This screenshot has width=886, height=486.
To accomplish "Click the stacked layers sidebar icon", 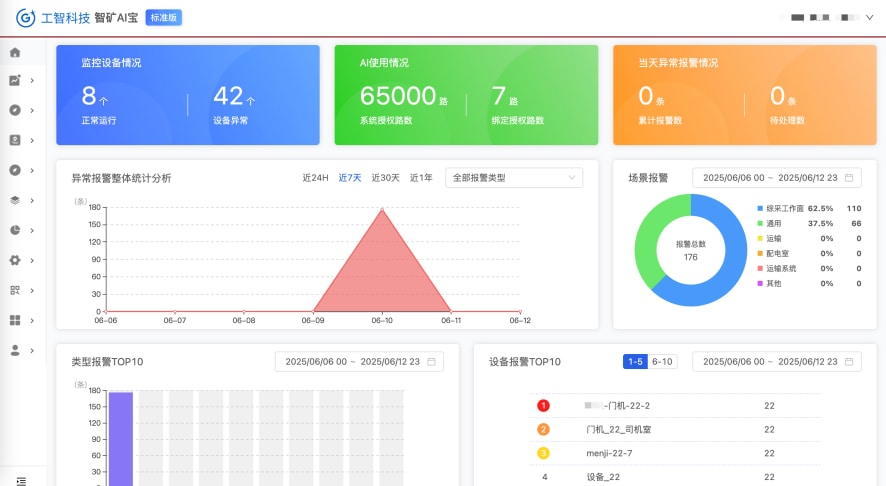I will point(14,200).
